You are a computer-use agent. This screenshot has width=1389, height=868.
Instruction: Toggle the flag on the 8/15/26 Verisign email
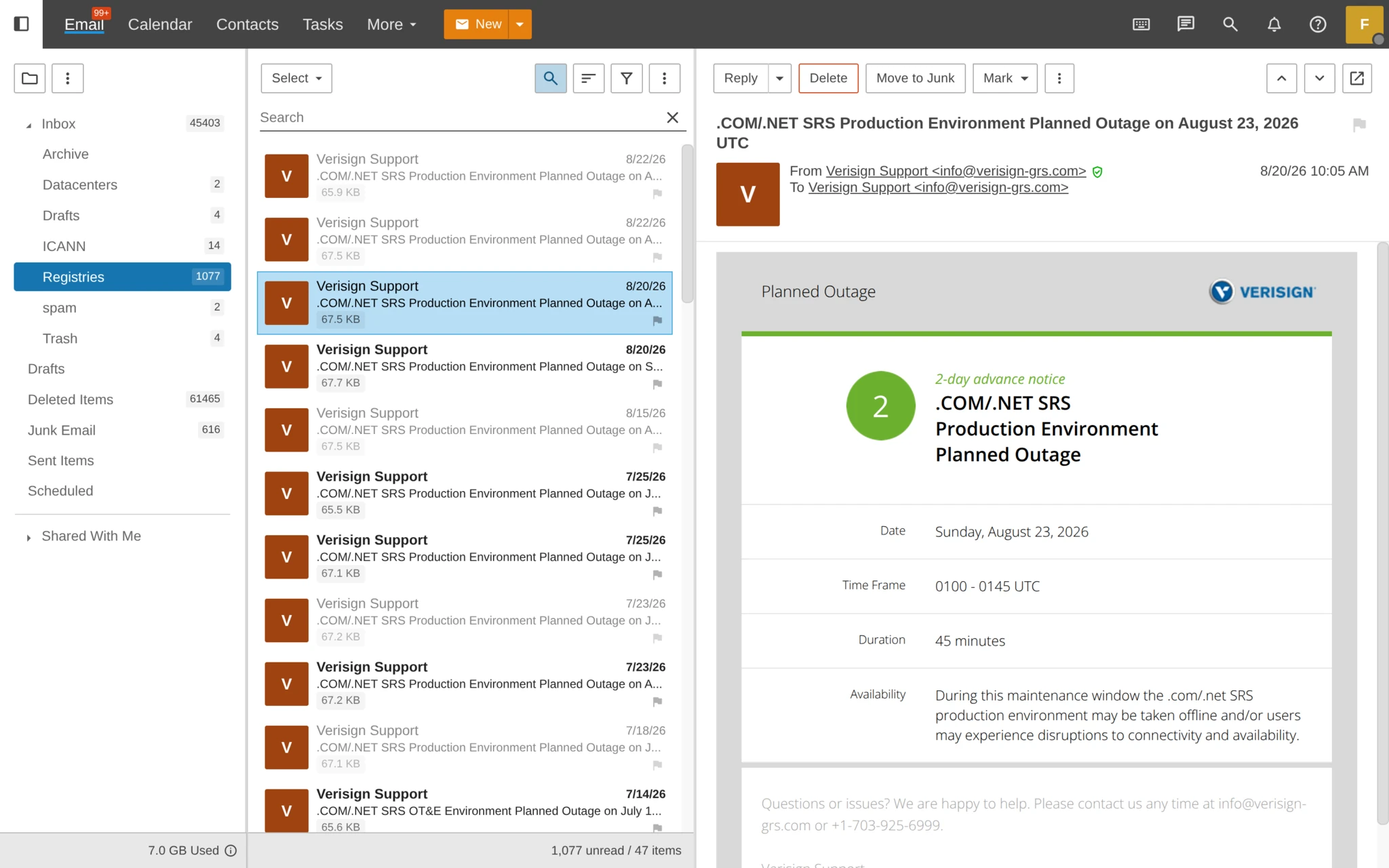tap(657, 448)
